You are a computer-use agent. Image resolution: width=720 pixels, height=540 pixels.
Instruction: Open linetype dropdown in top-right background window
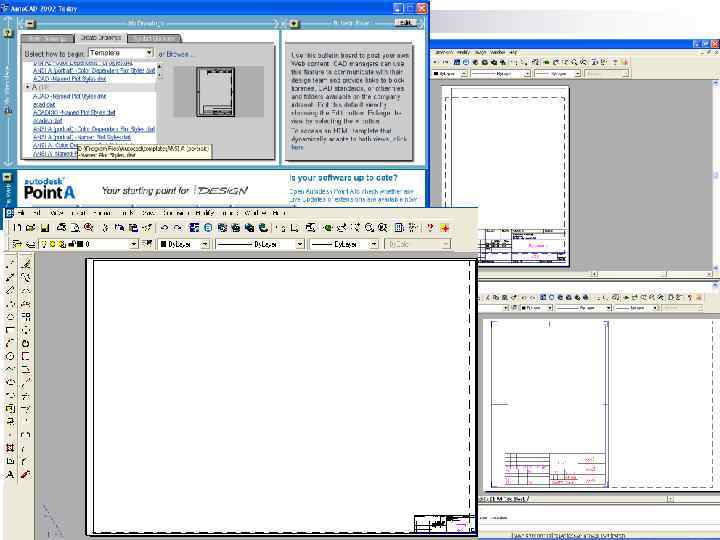pos(527,73)
